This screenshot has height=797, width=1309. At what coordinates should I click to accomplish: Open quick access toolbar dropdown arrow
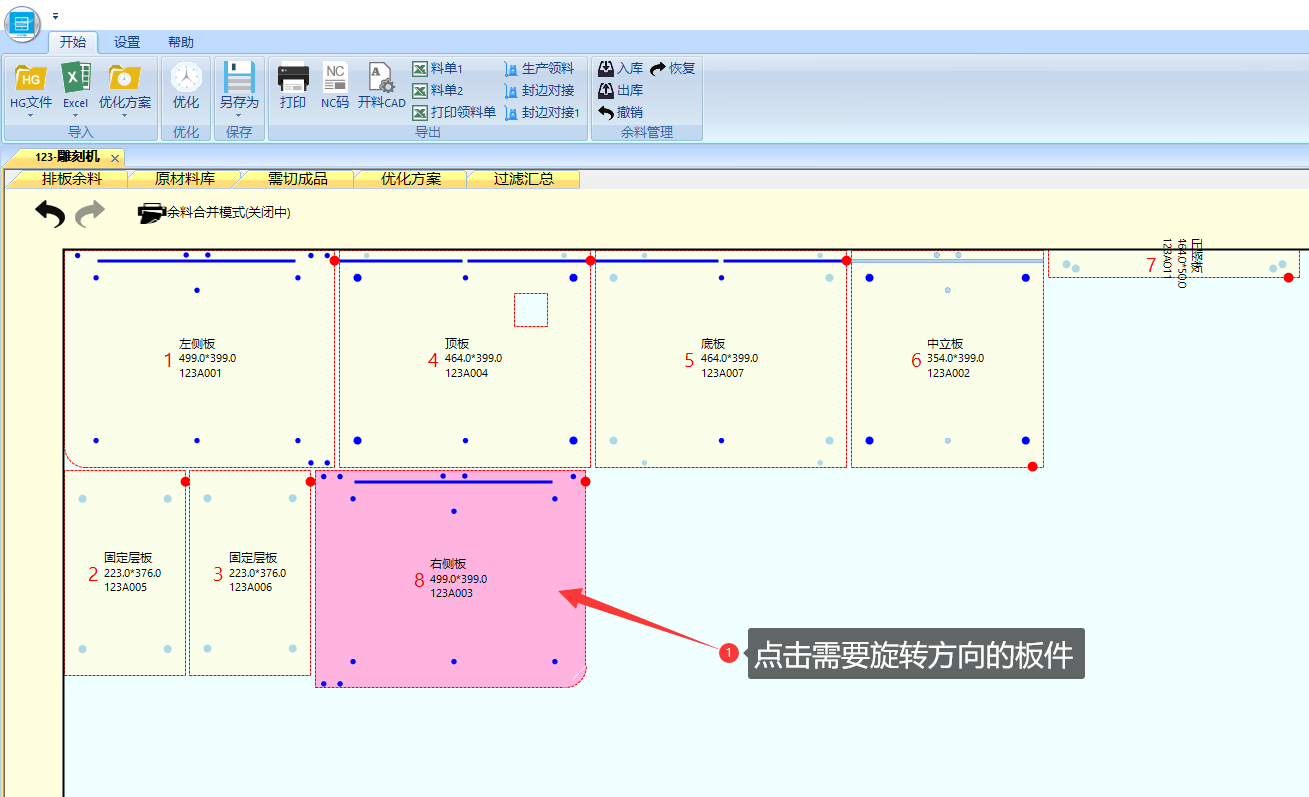pyautogui.click(x=55, y=16)
